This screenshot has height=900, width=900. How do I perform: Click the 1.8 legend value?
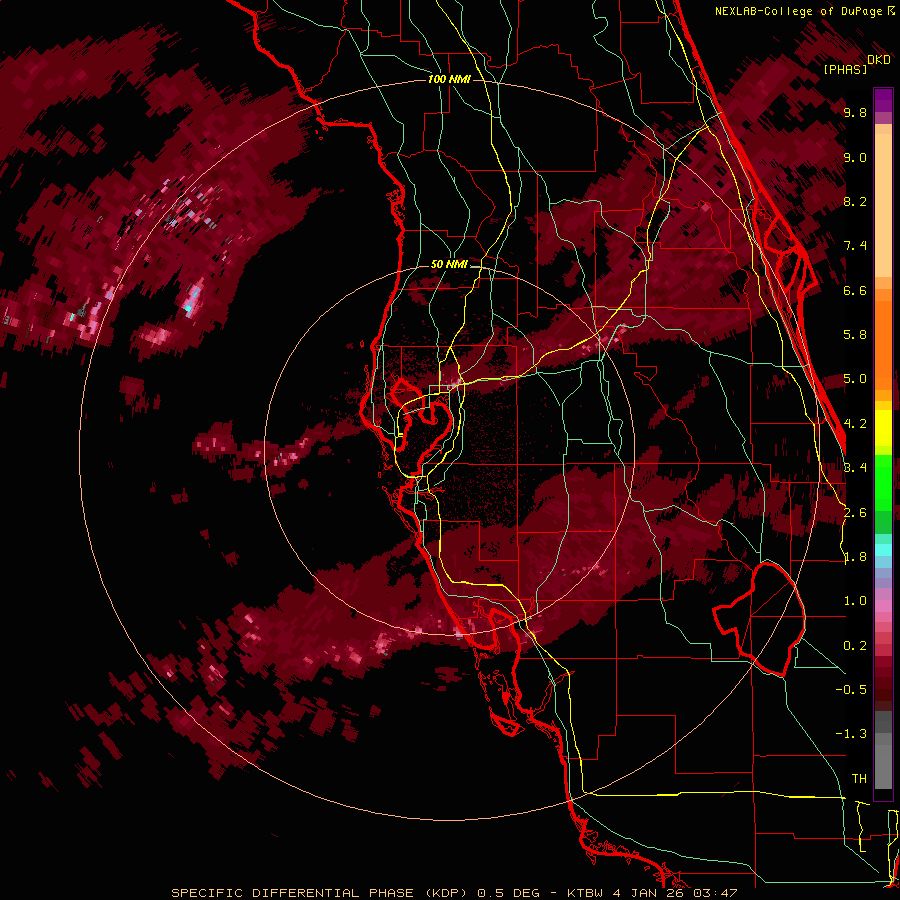855,557
